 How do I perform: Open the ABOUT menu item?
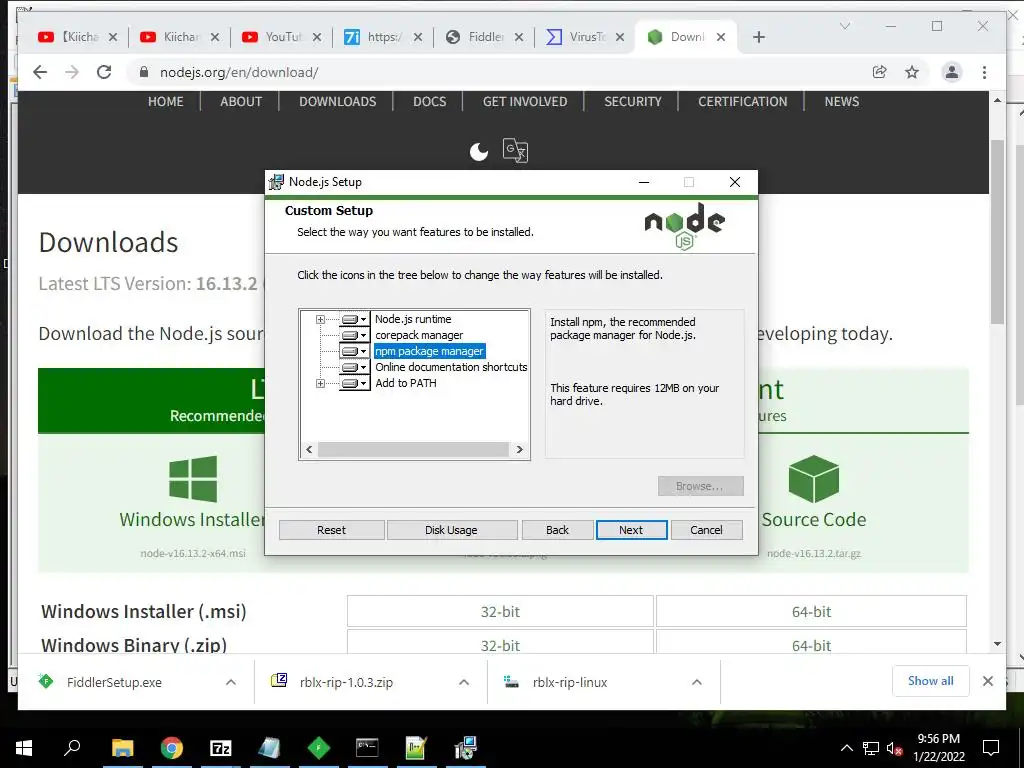tap(241, 102)
